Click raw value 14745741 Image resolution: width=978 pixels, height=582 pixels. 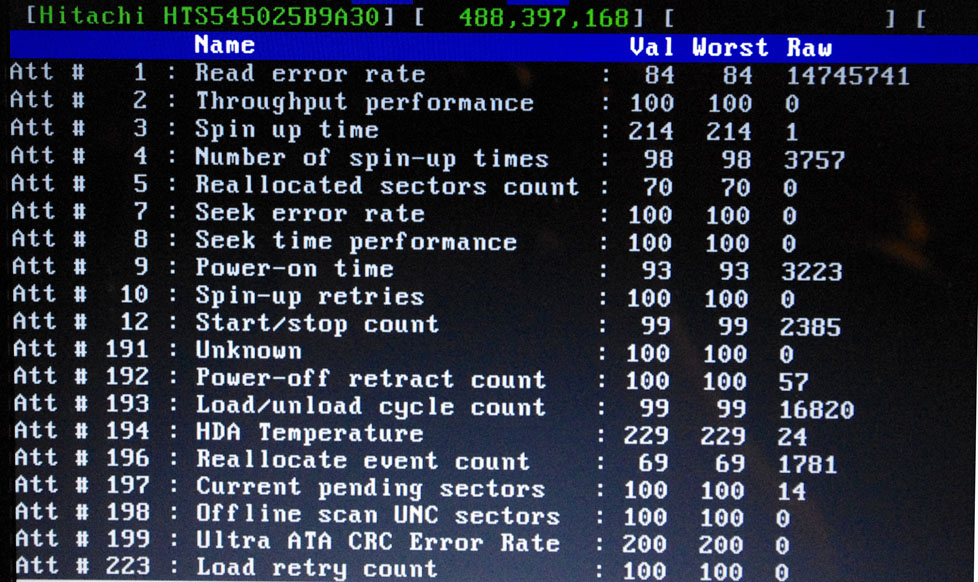click(x=848, y=76)
